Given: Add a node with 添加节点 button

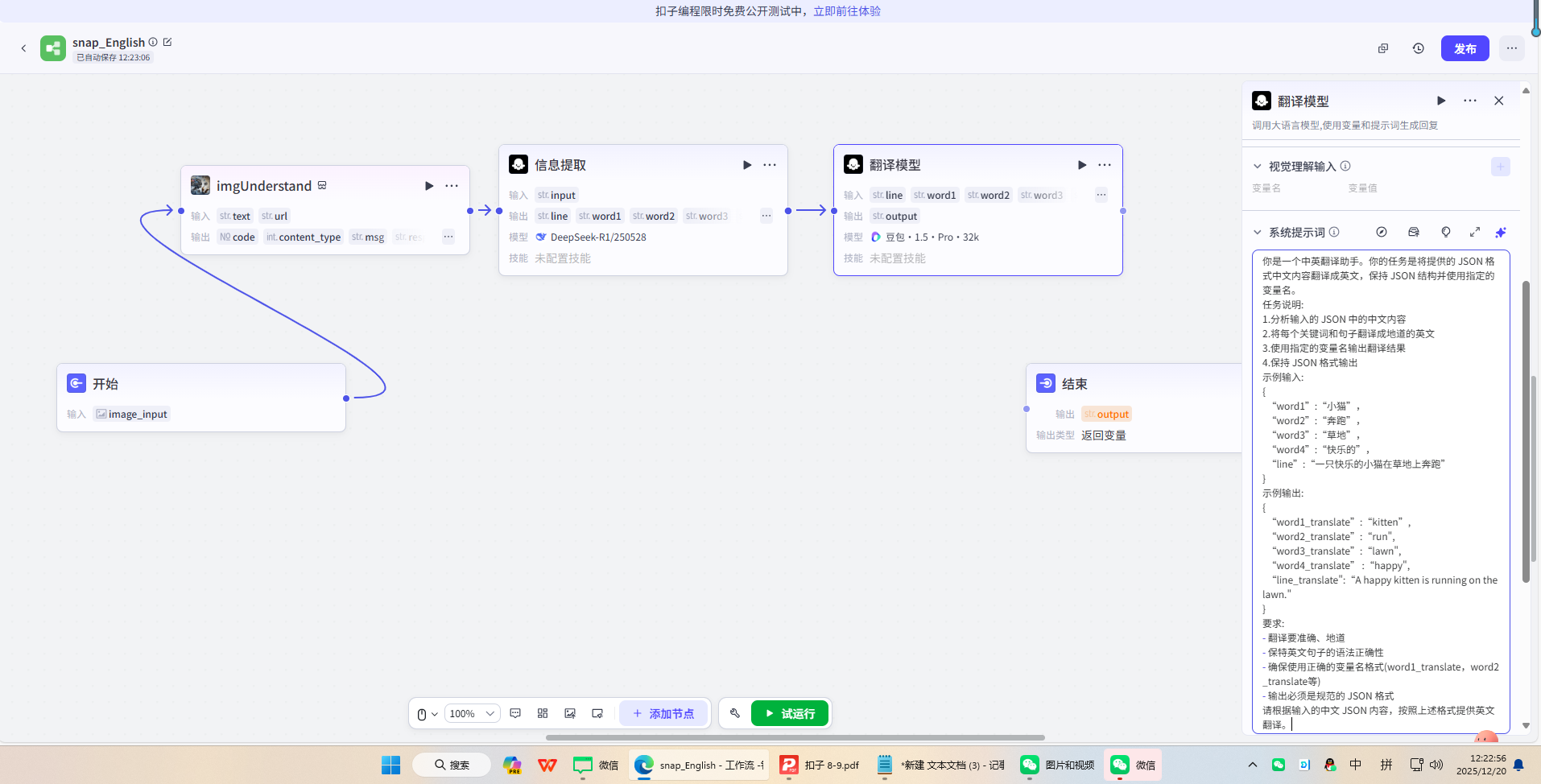Looking at the screenshot, I should coord(663,713).
